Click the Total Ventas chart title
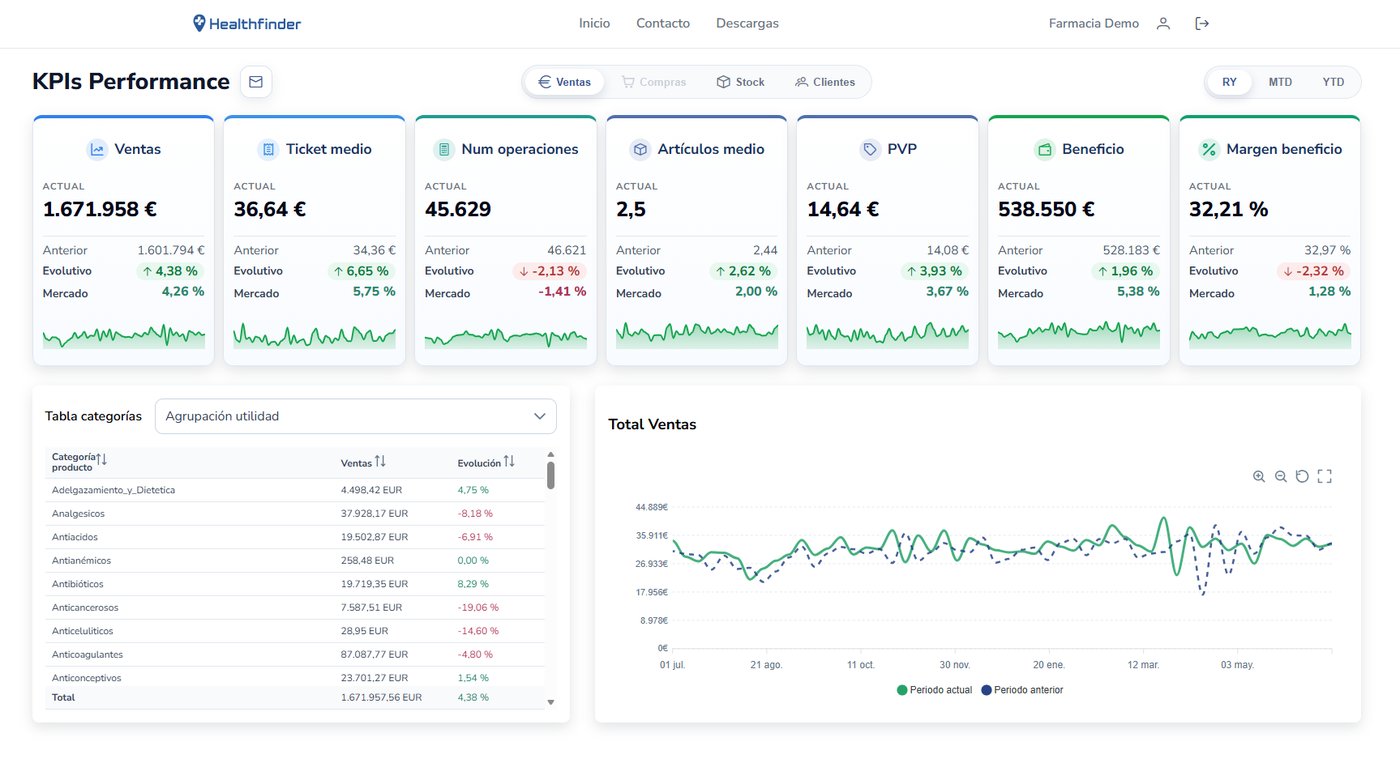Screen dimensions: 1400x763 click(x=652, y=425)
